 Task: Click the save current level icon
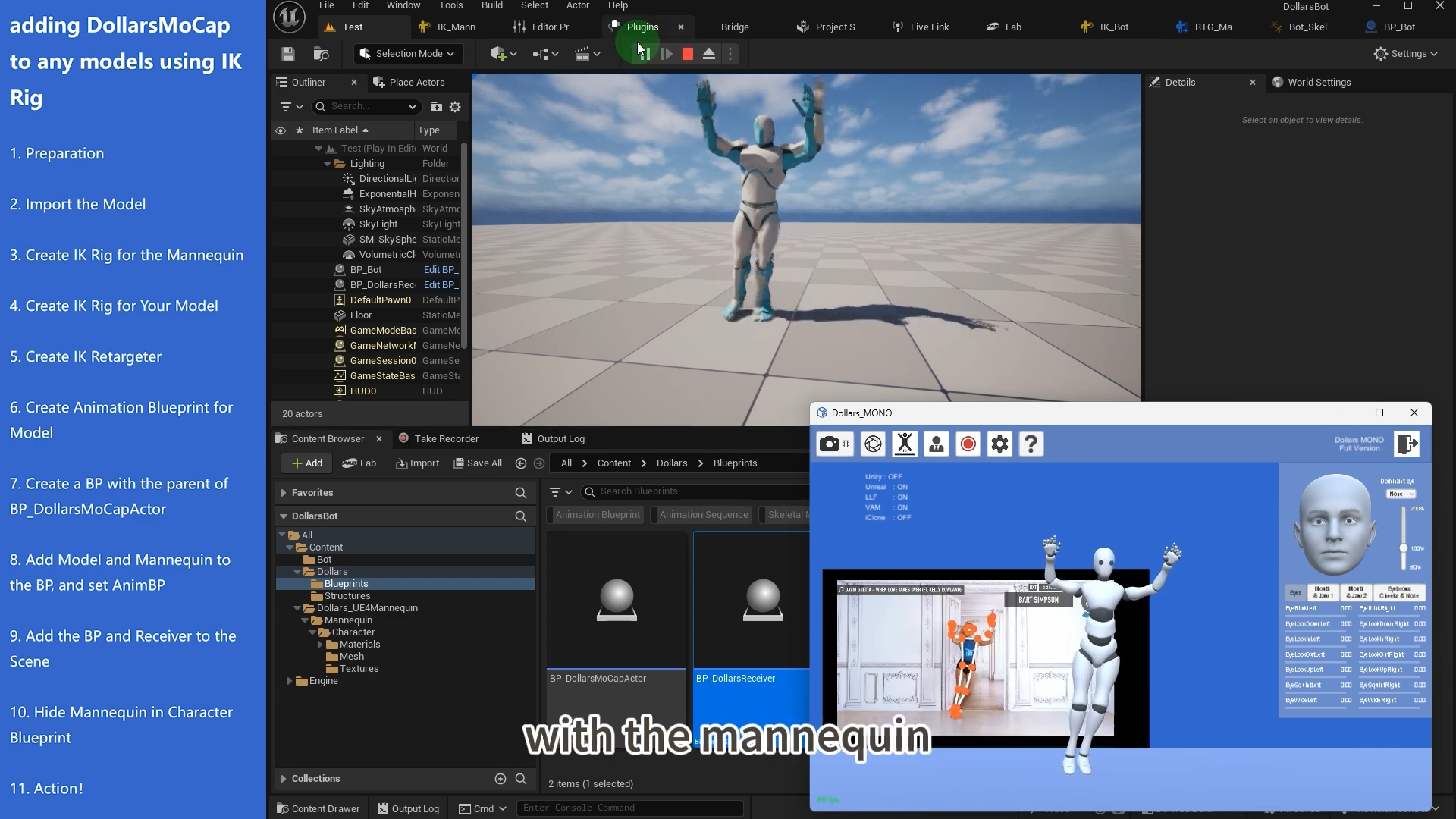(x=287, y=54)
